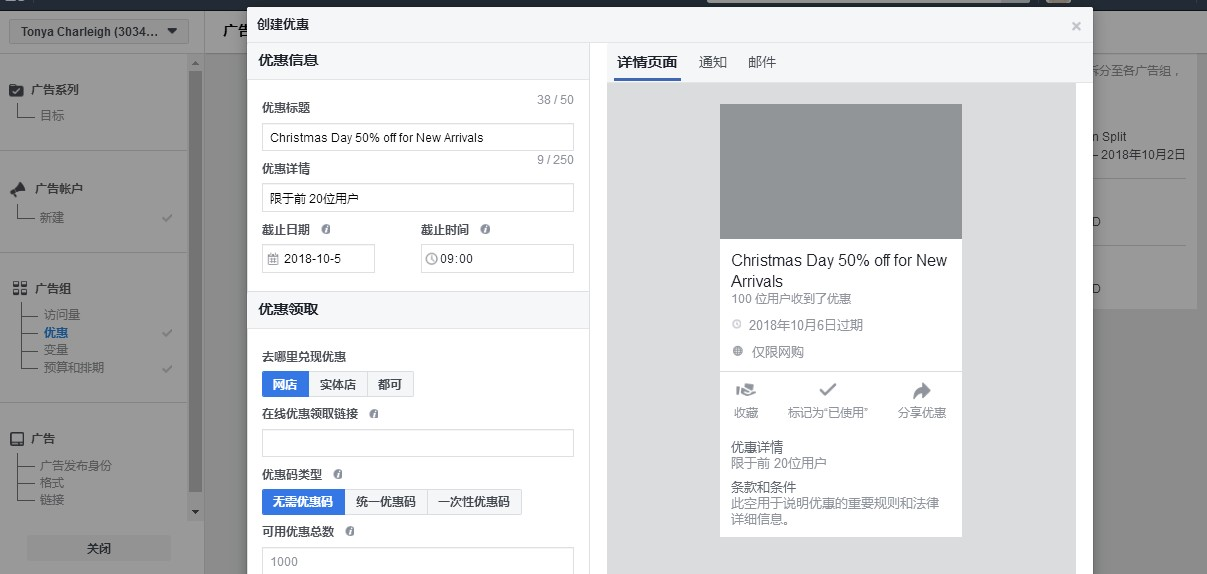
Task: Select 实体店 as redemption location
Action: [x=337, y=385]
